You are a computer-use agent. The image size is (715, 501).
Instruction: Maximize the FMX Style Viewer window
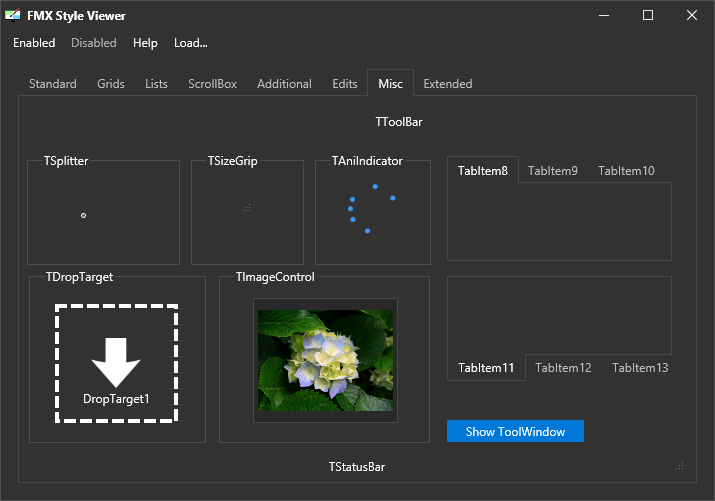pyautogui.click(x=648, y=15)
